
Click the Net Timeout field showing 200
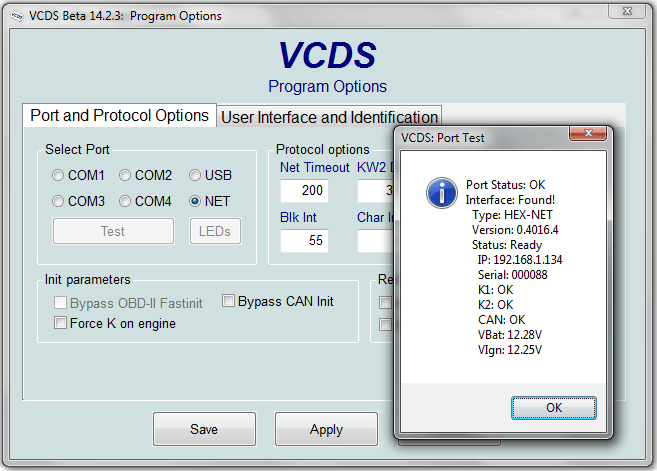tap(304, 191)
